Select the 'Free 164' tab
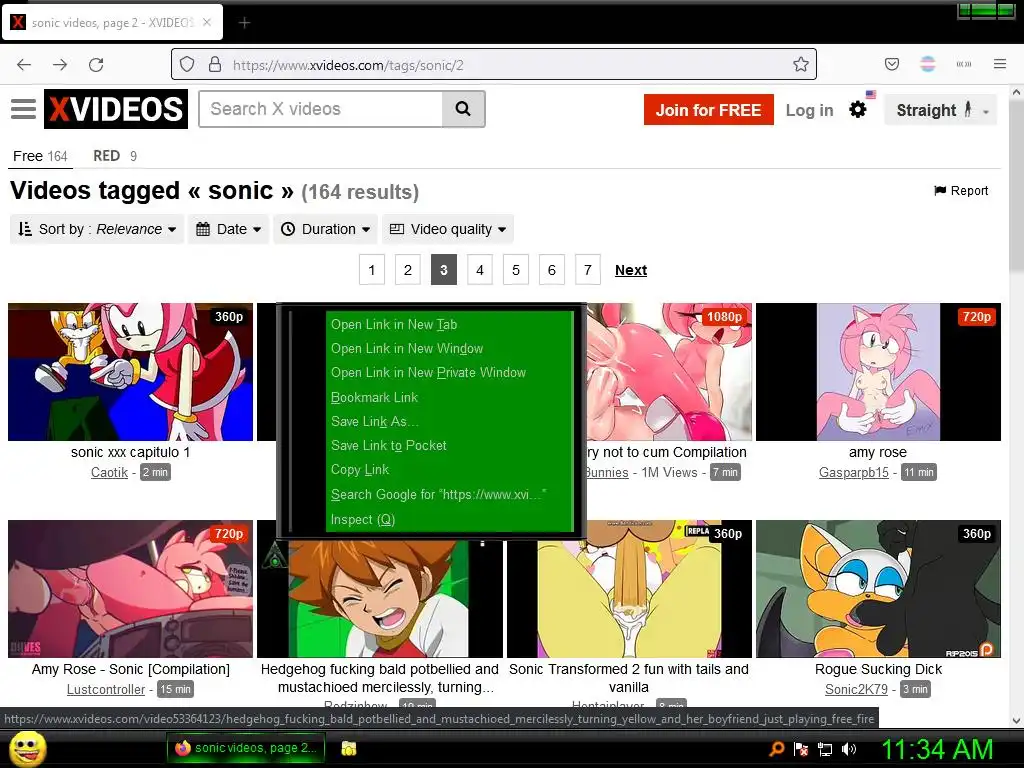Image resolution: width=1024 pixels, height=768 pixels. 40,156
